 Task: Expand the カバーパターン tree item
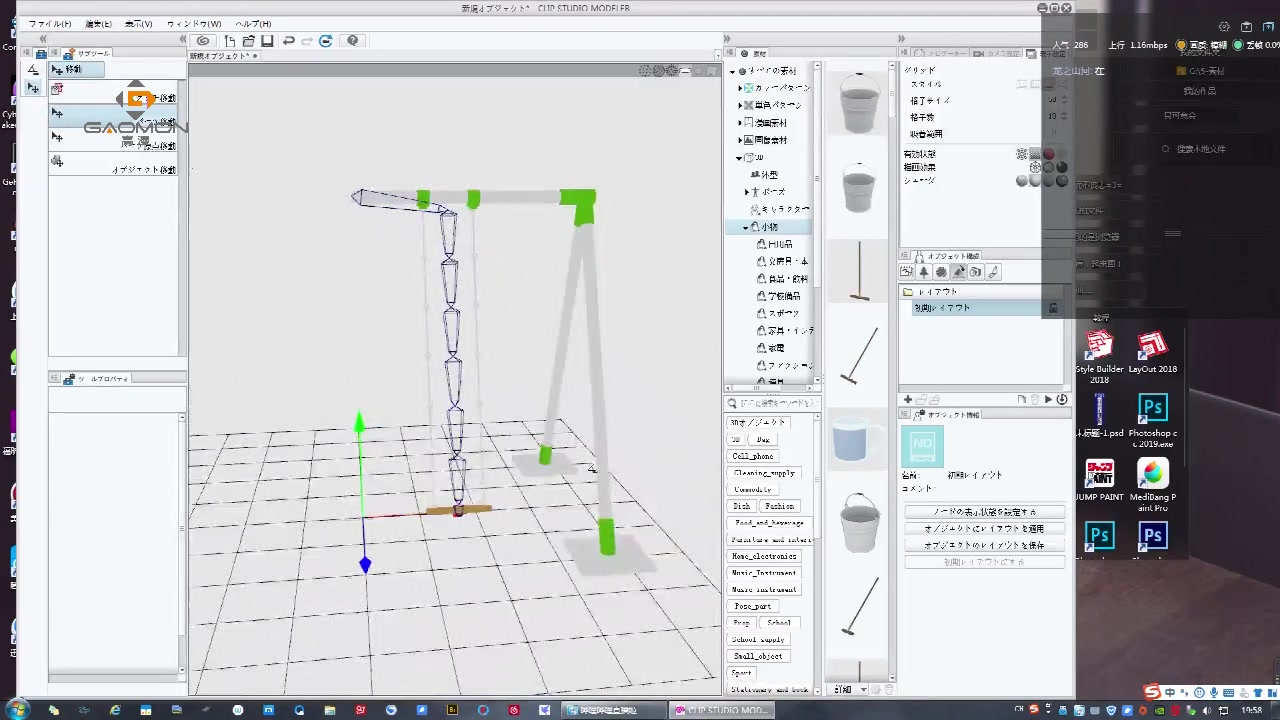point(739,88)
